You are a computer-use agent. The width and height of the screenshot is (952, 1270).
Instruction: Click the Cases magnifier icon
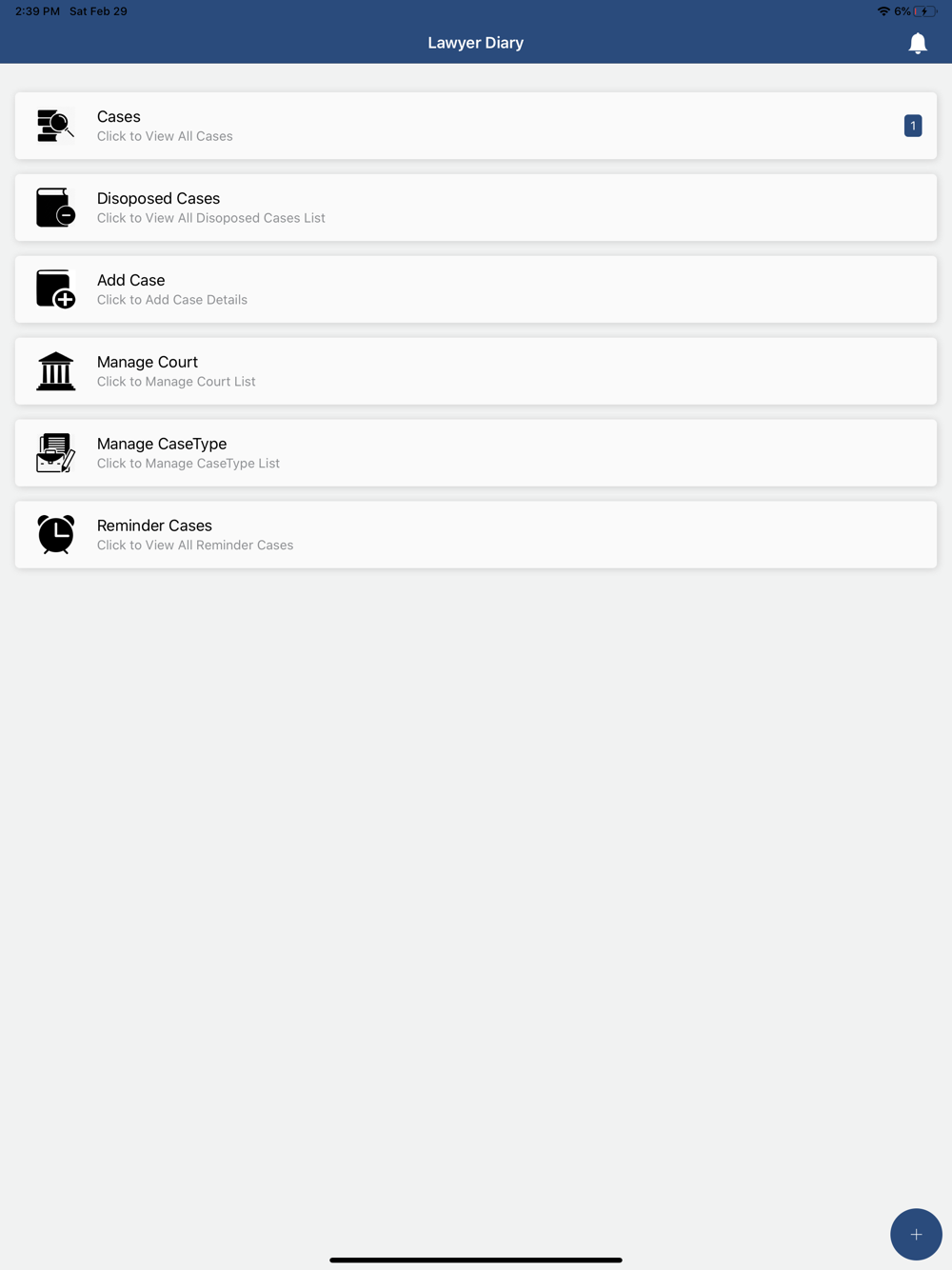coord(55,126)
